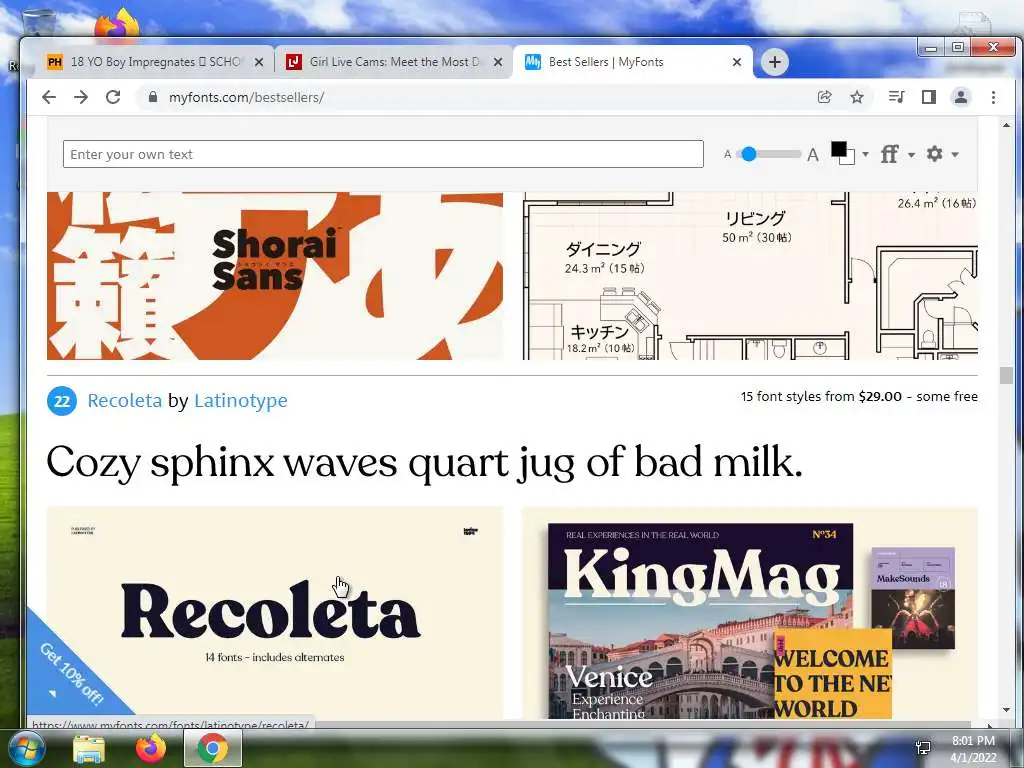Click the small A size icon
Image resolution: width=1024 pixels, height=768 pixels.
[x=728, y=155]
